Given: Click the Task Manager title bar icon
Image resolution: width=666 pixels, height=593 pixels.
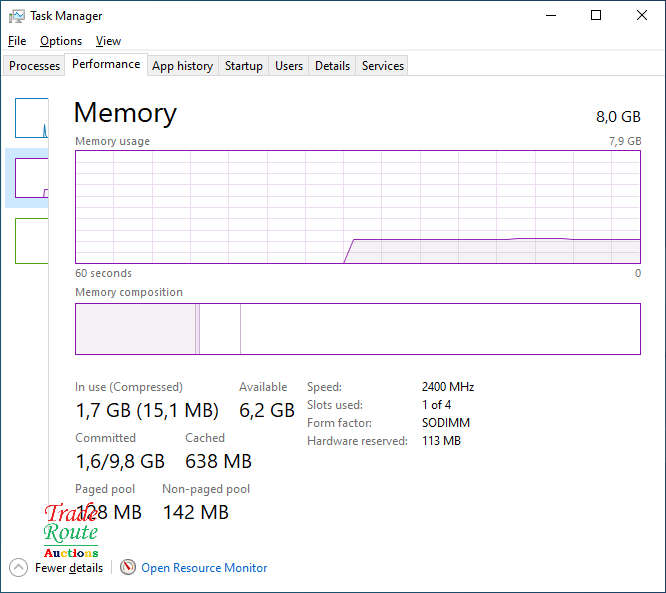Looking at the screenshot, I should pyautogui.click(x=17, y=16).
